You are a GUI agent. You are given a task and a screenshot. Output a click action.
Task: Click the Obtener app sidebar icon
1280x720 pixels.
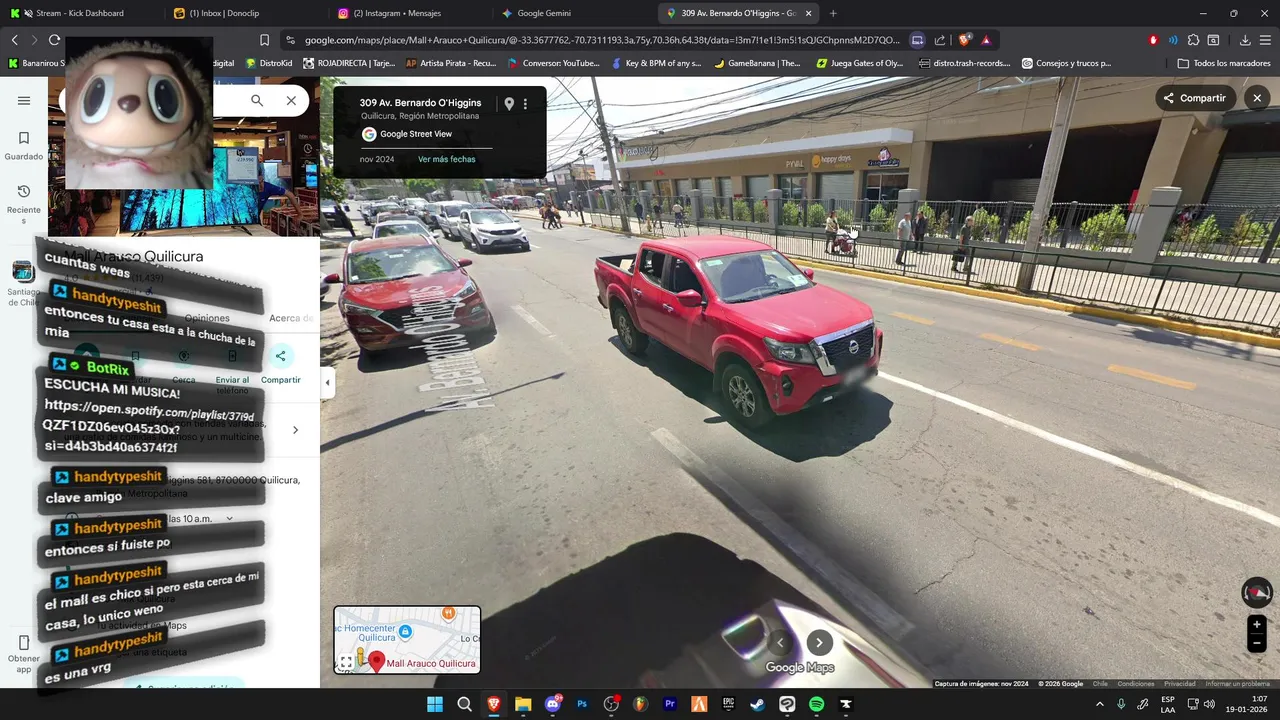point(24,652)
